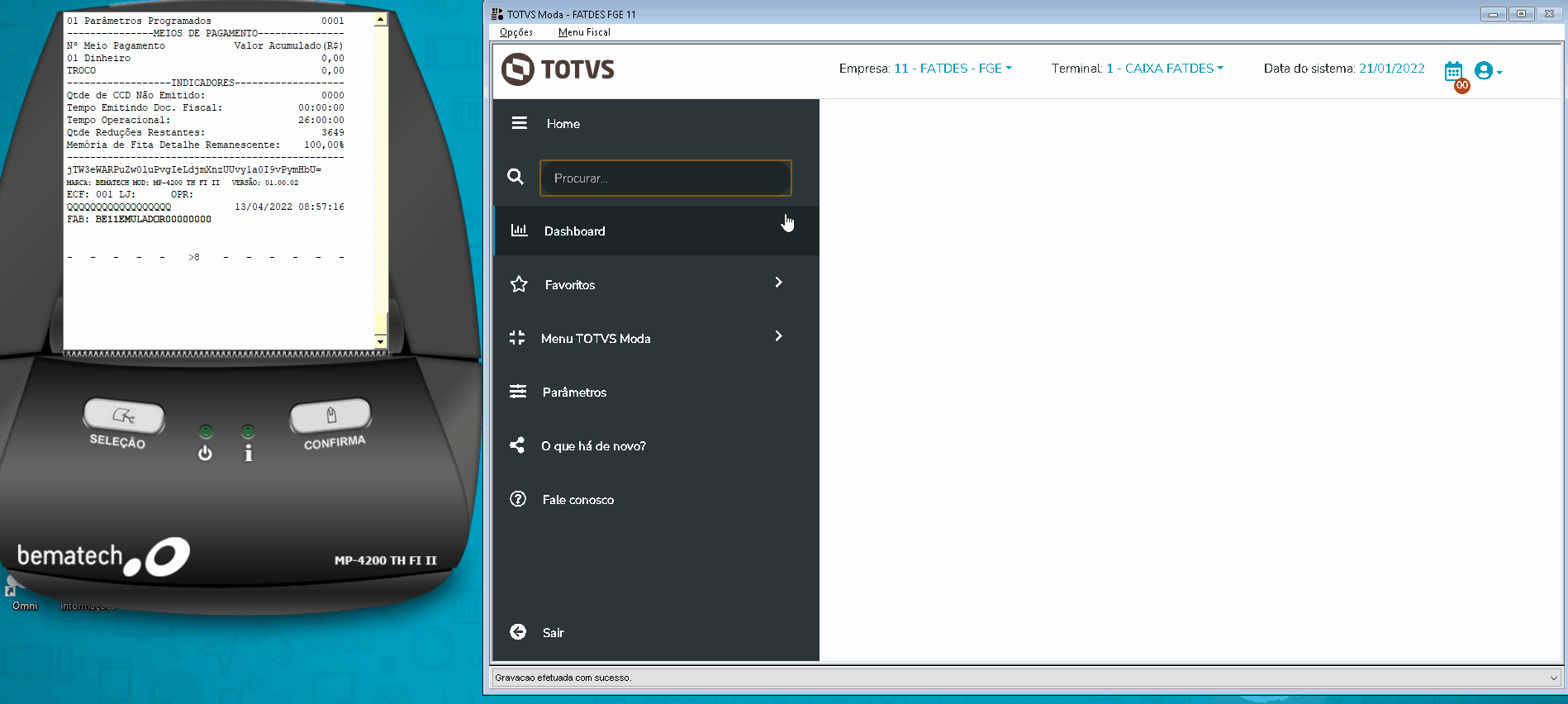Open the calendar icon in the header
This screenshot has height=704, width=1568.
click(1454, 71)
